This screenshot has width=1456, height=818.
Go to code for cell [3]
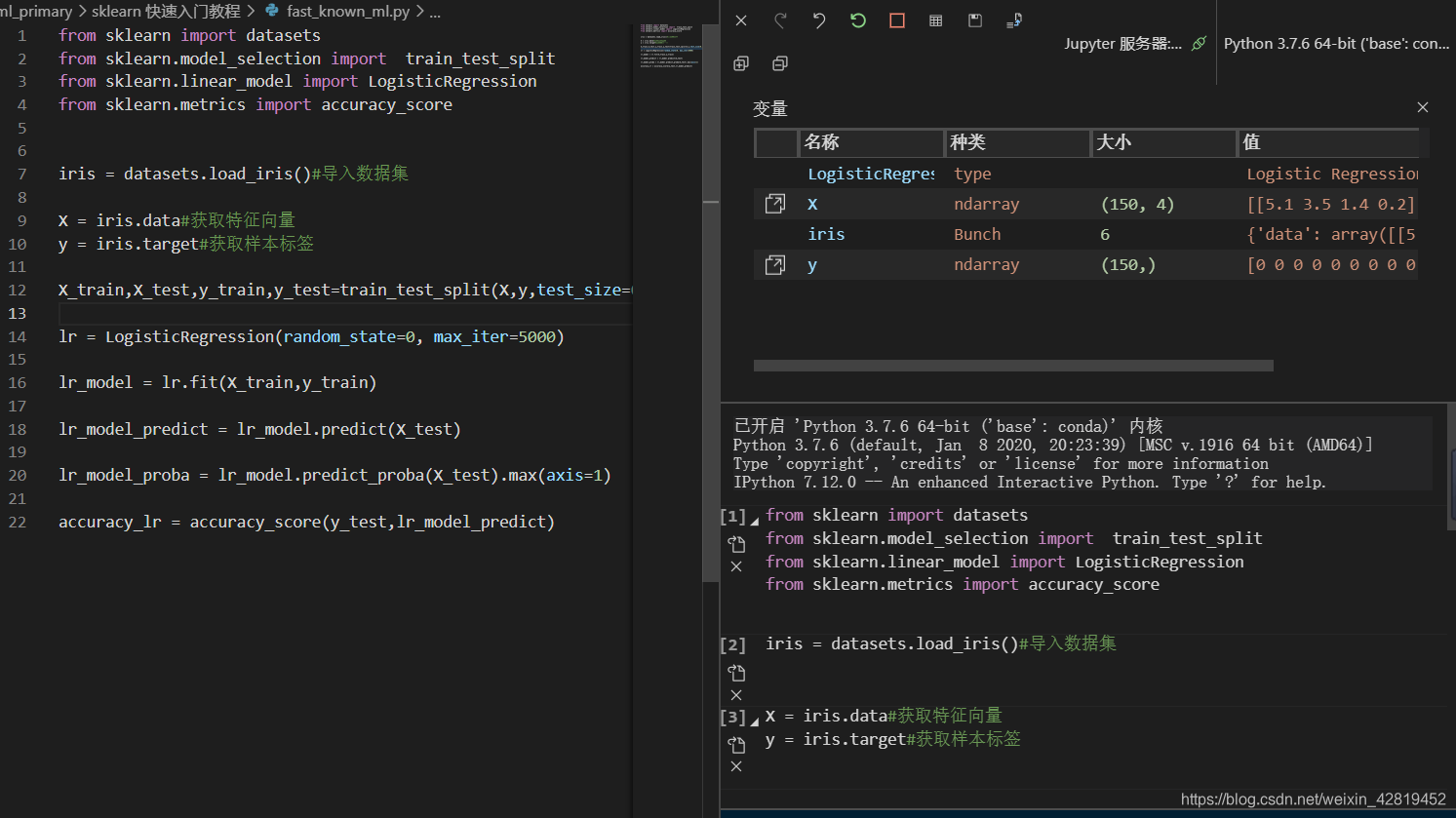[736, 745]
